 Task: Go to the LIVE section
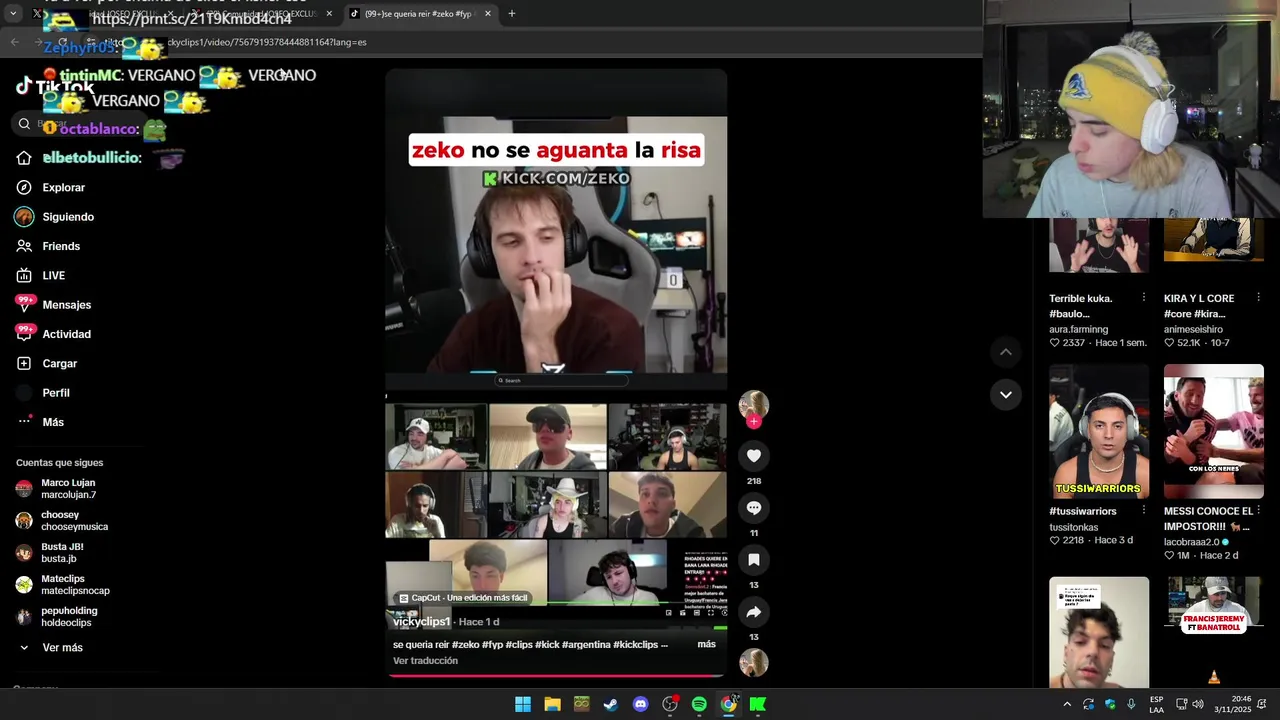coord(53,276)
